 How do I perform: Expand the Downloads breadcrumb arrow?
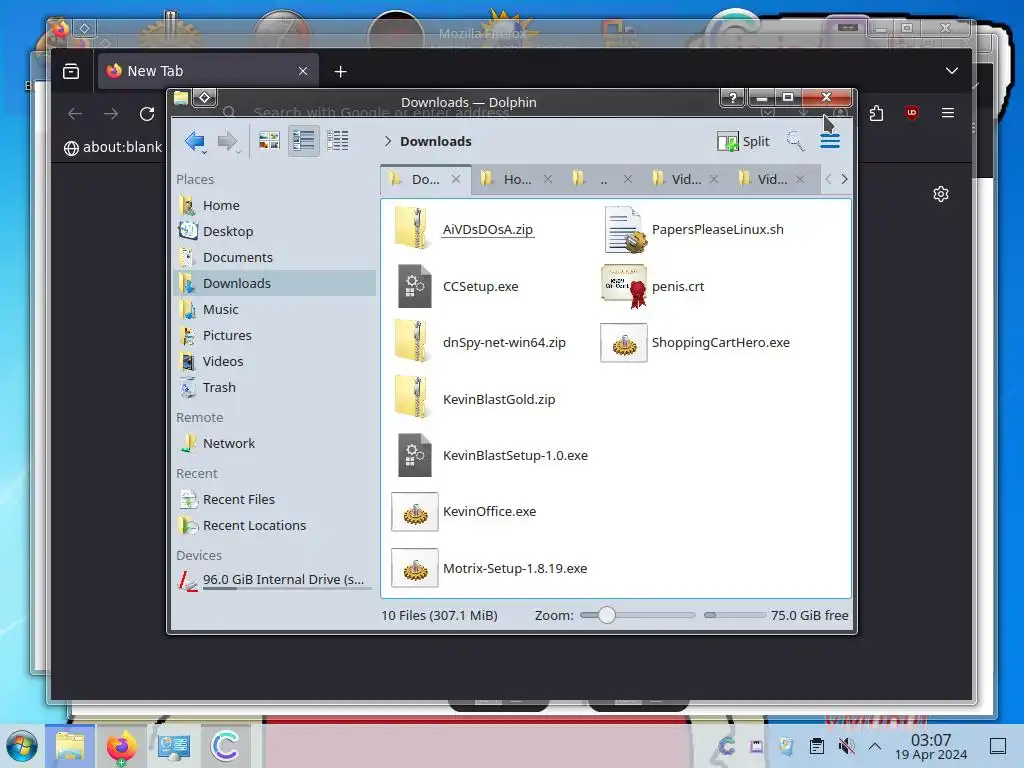click(x=388, y=141)
